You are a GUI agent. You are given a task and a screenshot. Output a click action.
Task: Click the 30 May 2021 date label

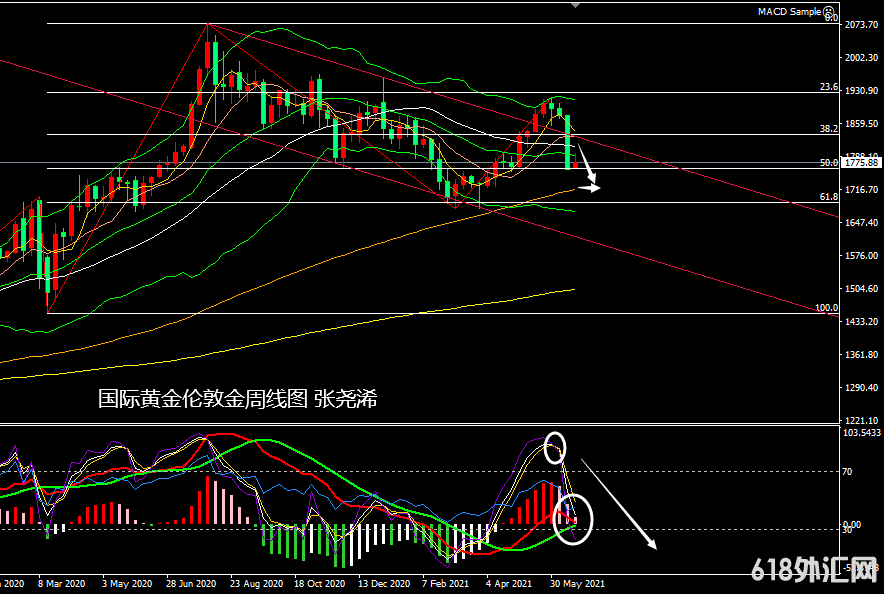click(x=577, y=582)
